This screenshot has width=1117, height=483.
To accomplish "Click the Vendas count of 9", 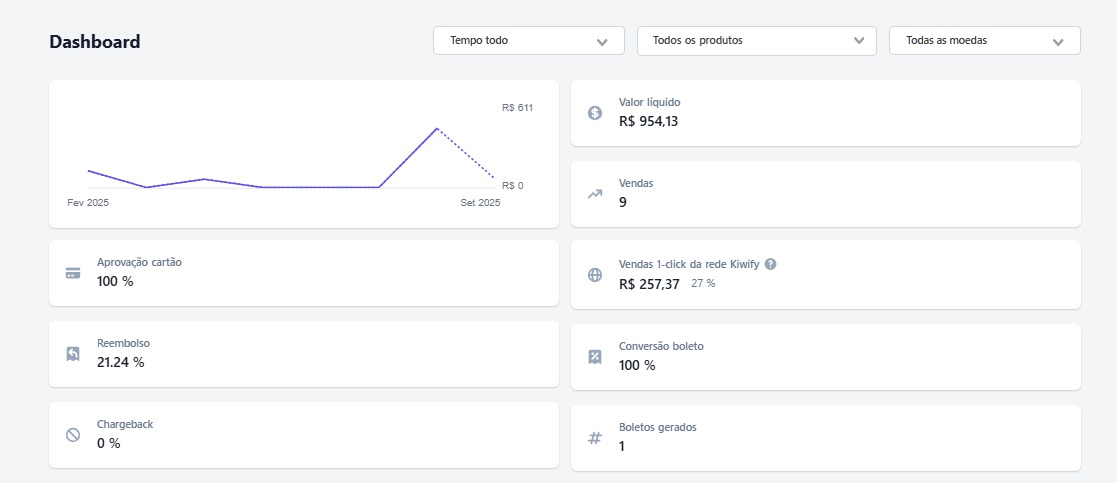I will [x=623, y=202].
